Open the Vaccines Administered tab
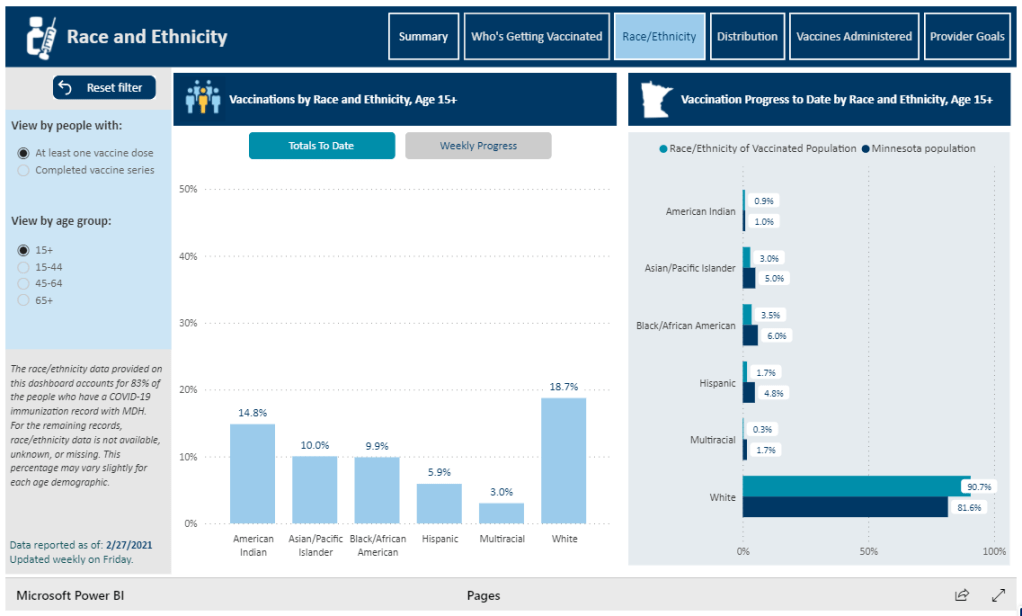This screenshot has width=1022, height=616. [853, 37]
